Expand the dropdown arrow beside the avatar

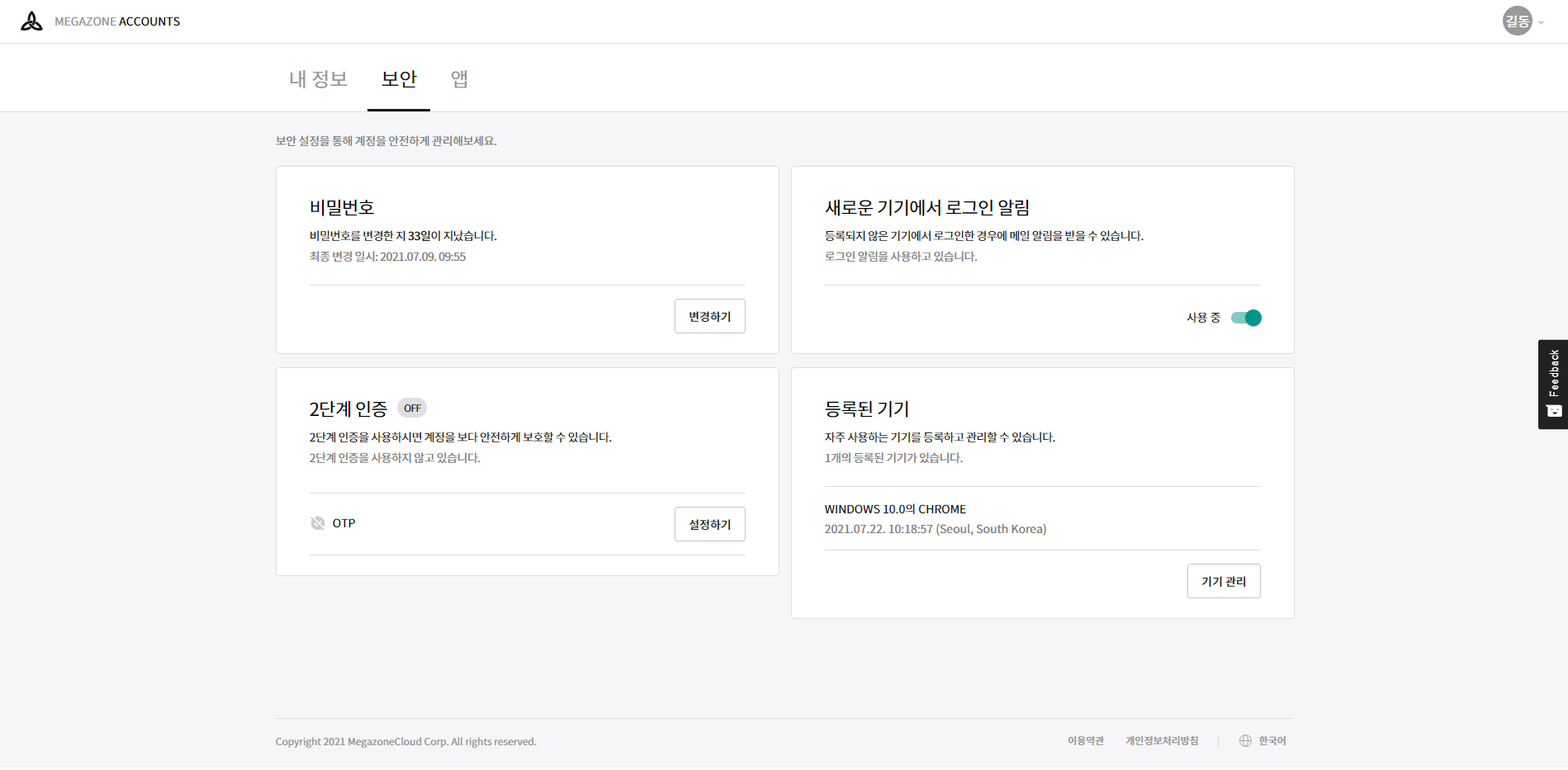[1541, 23]
